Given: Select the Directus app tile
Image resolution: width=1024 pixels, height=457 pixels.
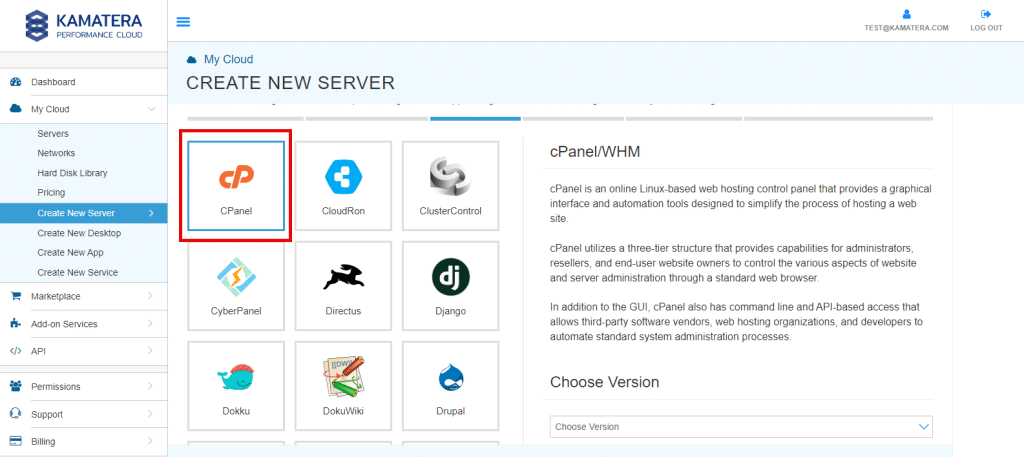Looking at the screenshot, I should click(343, 285).
